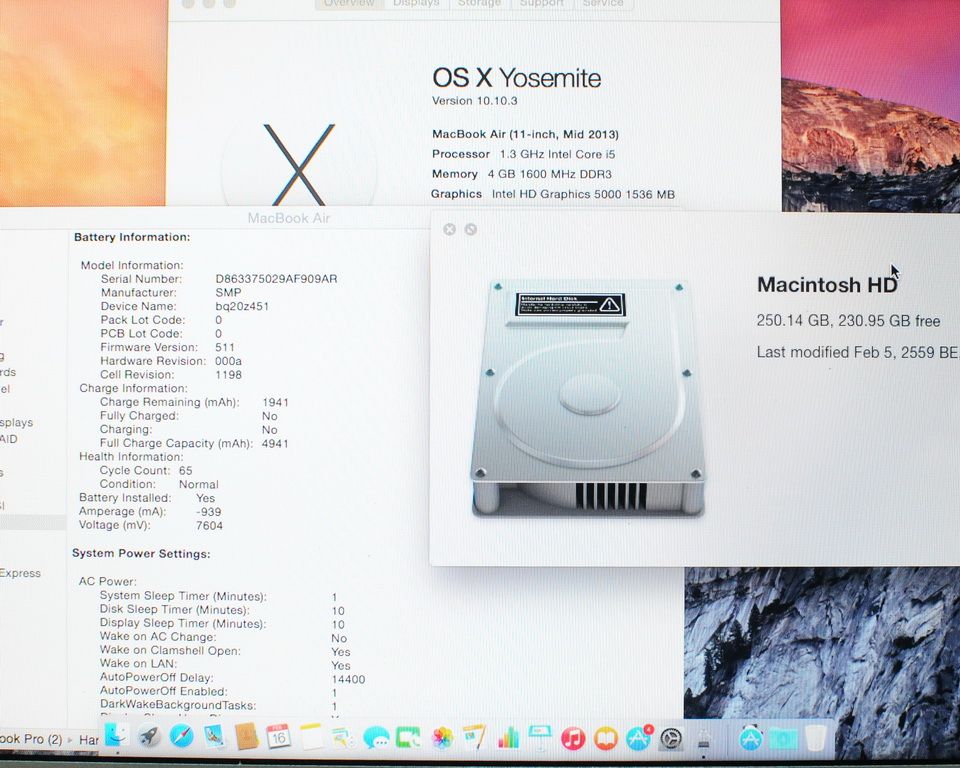
Task: Close the Macintosh HD preview window
Action: tap(449, 229)
